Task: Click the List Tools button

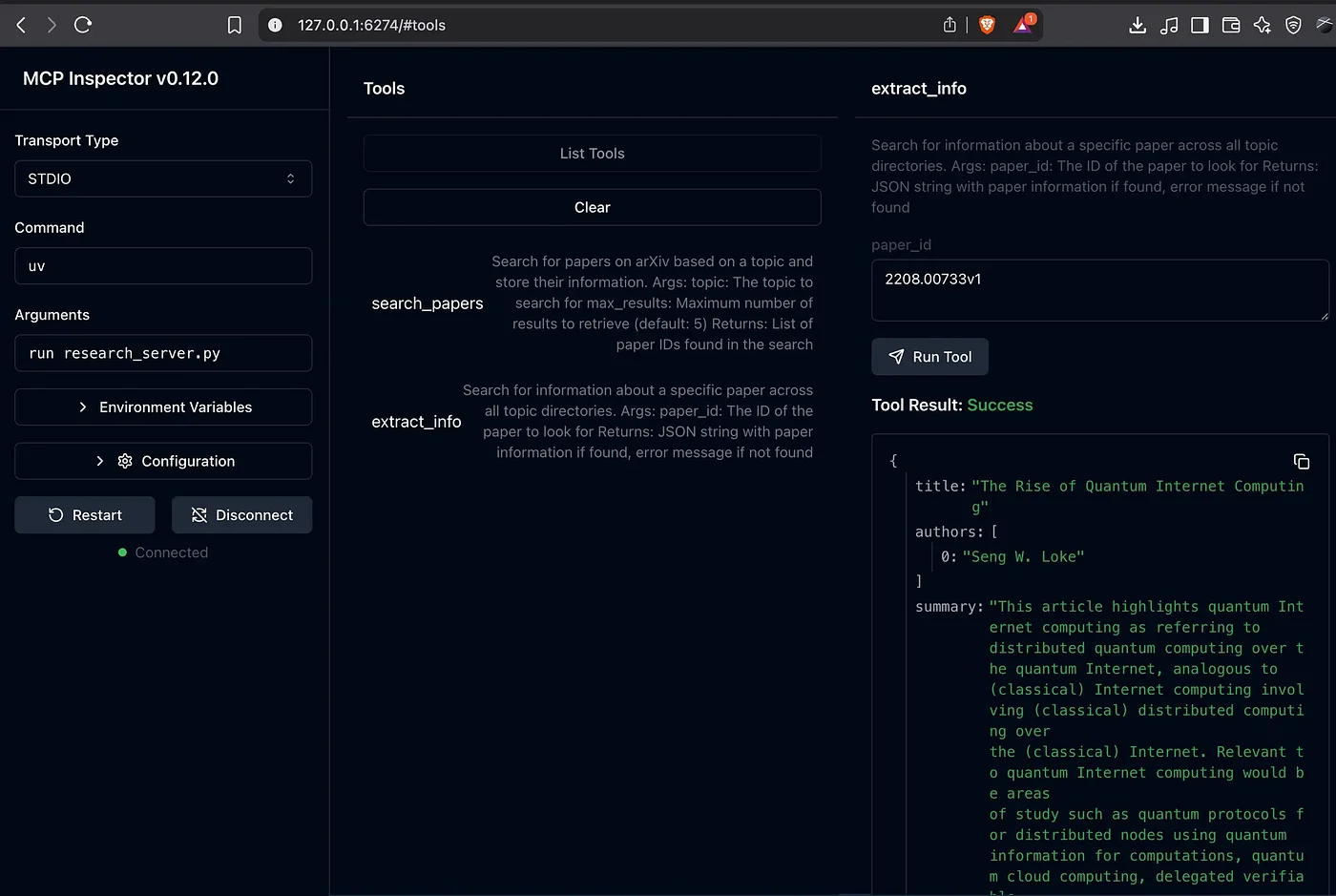Action: pos(592,153)
